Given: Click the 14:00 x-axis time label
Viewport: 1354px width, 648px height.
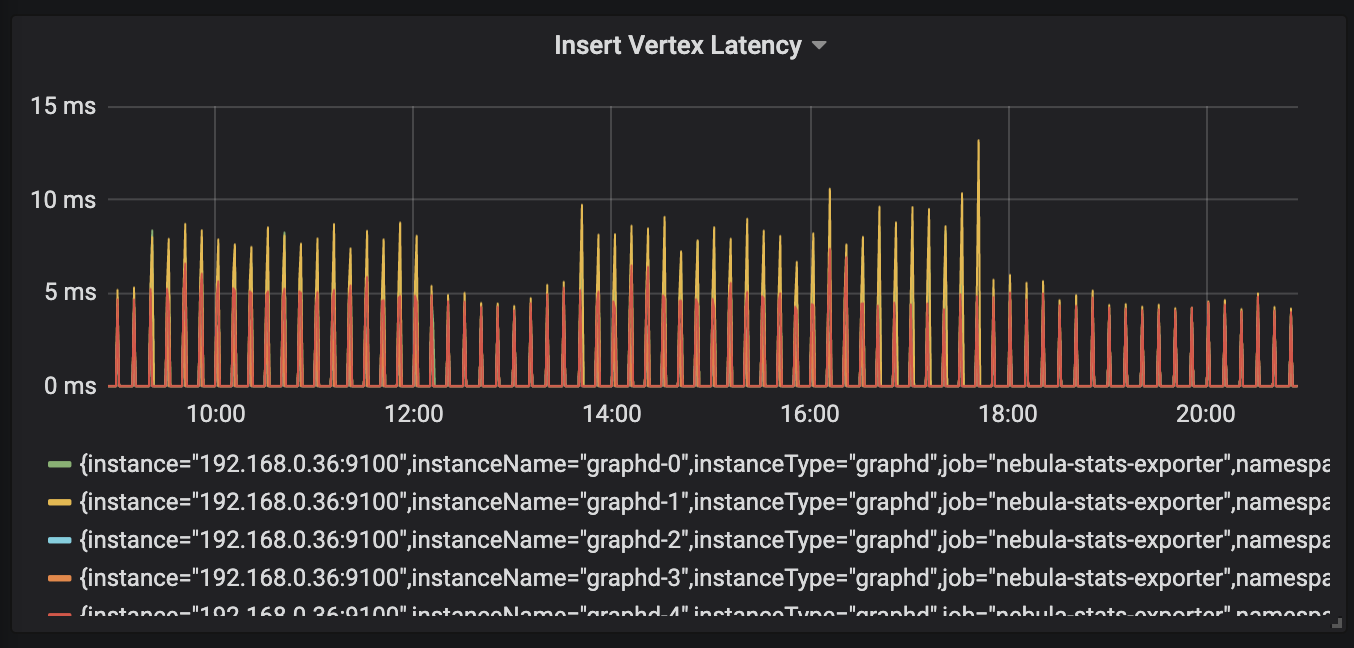Looking at the screenshot, I should pos(611,413).
